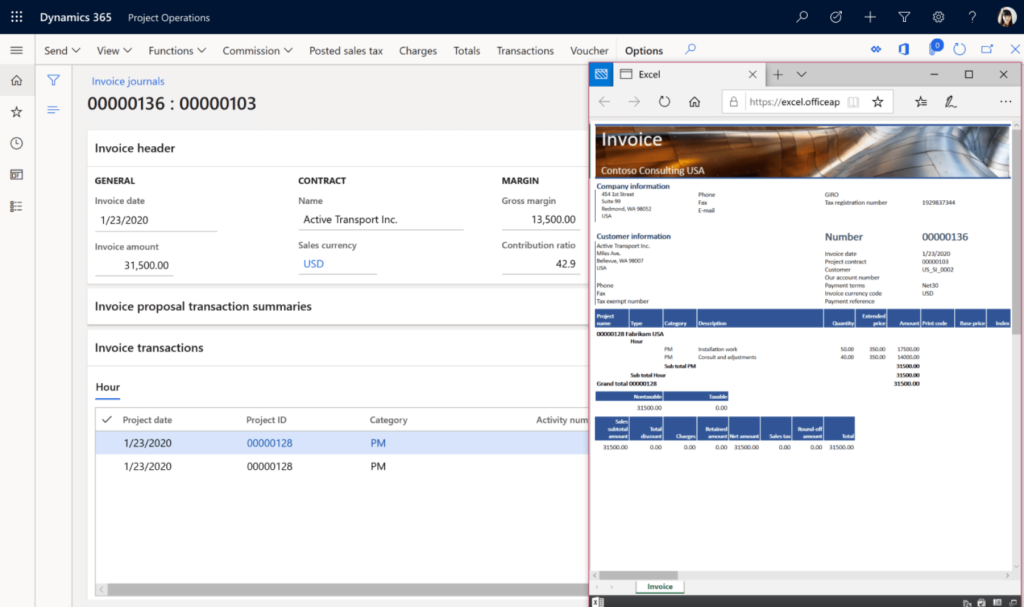
Task: Open the Send dropdown menu
Action: point(61,49)
